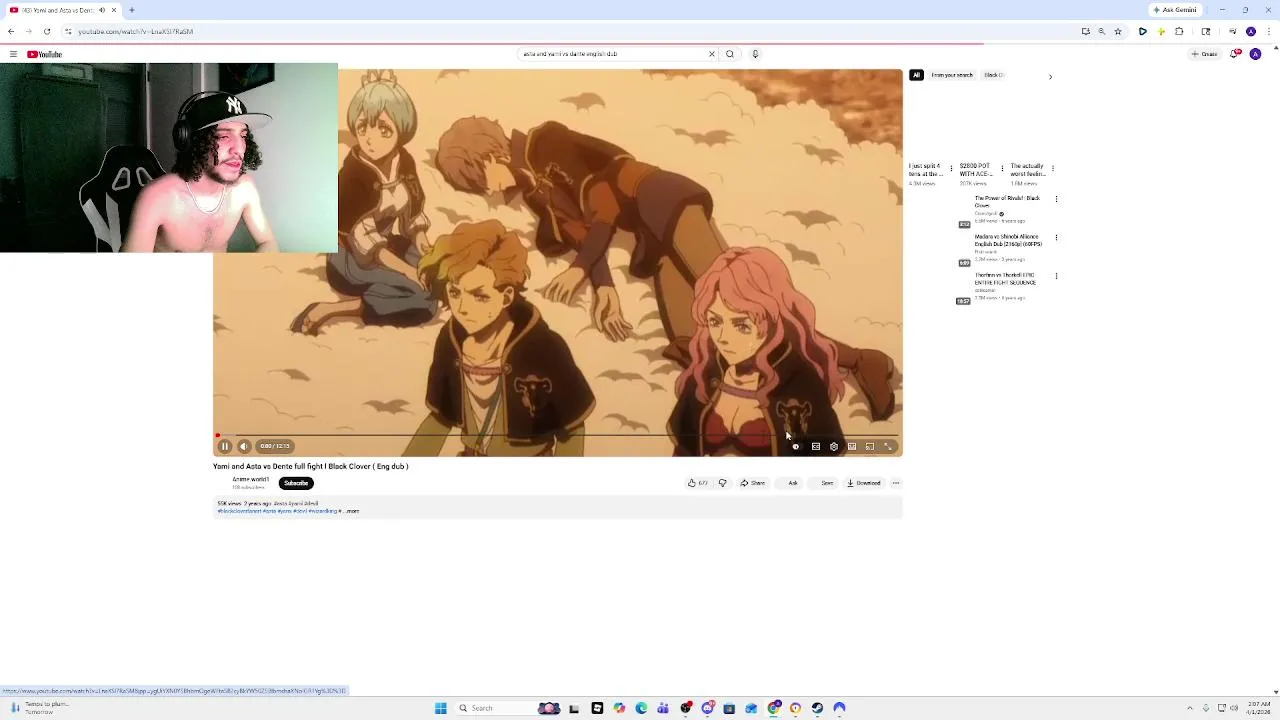This screenshot has width=1280, height=720.
Task: Open more actions ellipsis under video
Action: click(896, 483)
